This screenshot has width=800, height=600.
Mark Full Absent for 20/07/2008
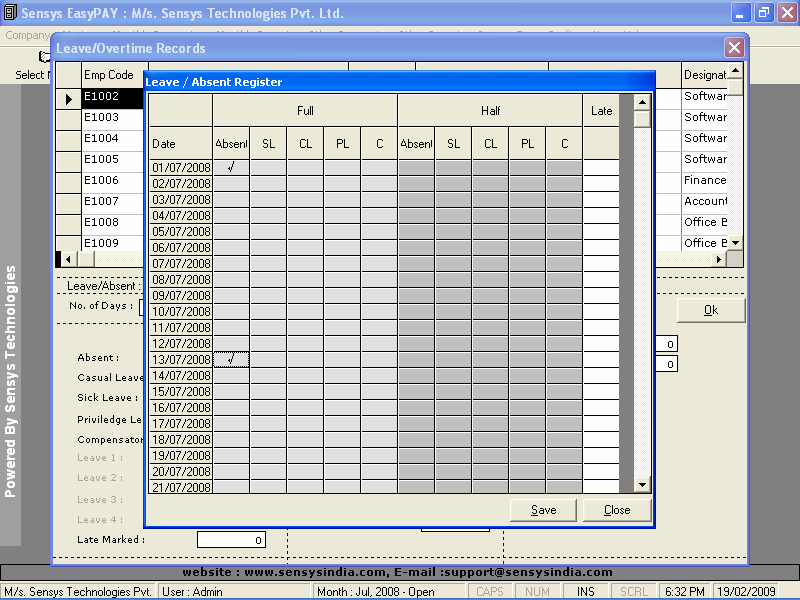(231, 471)
